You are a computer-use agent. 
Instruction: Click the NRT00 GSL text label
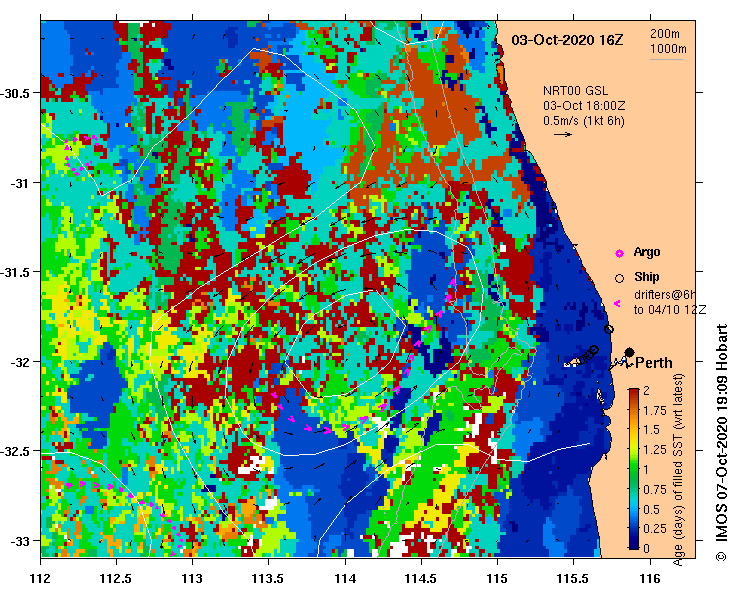coord(575,91)
